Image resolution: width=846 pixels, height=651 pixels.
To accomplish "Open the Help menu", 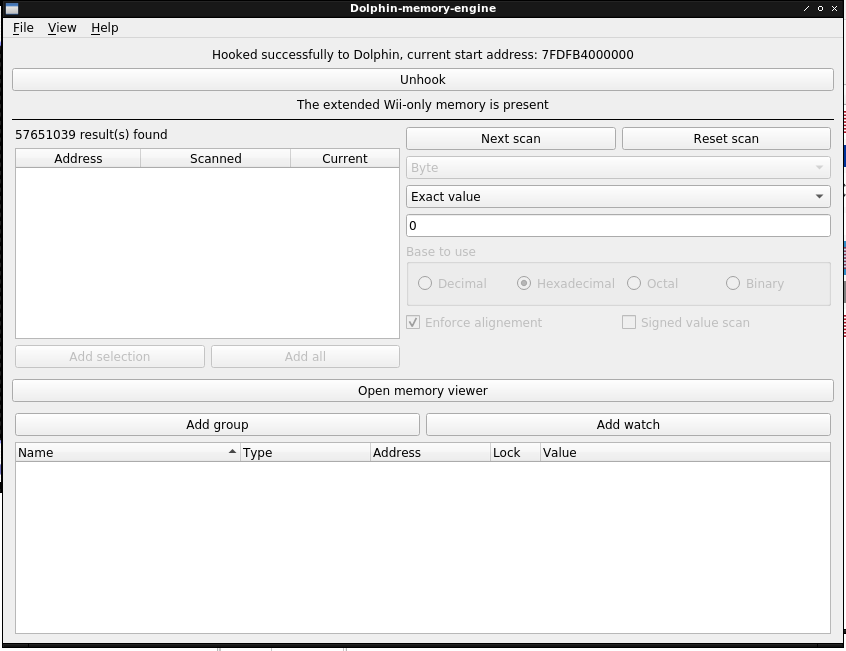I will (105, 28).
